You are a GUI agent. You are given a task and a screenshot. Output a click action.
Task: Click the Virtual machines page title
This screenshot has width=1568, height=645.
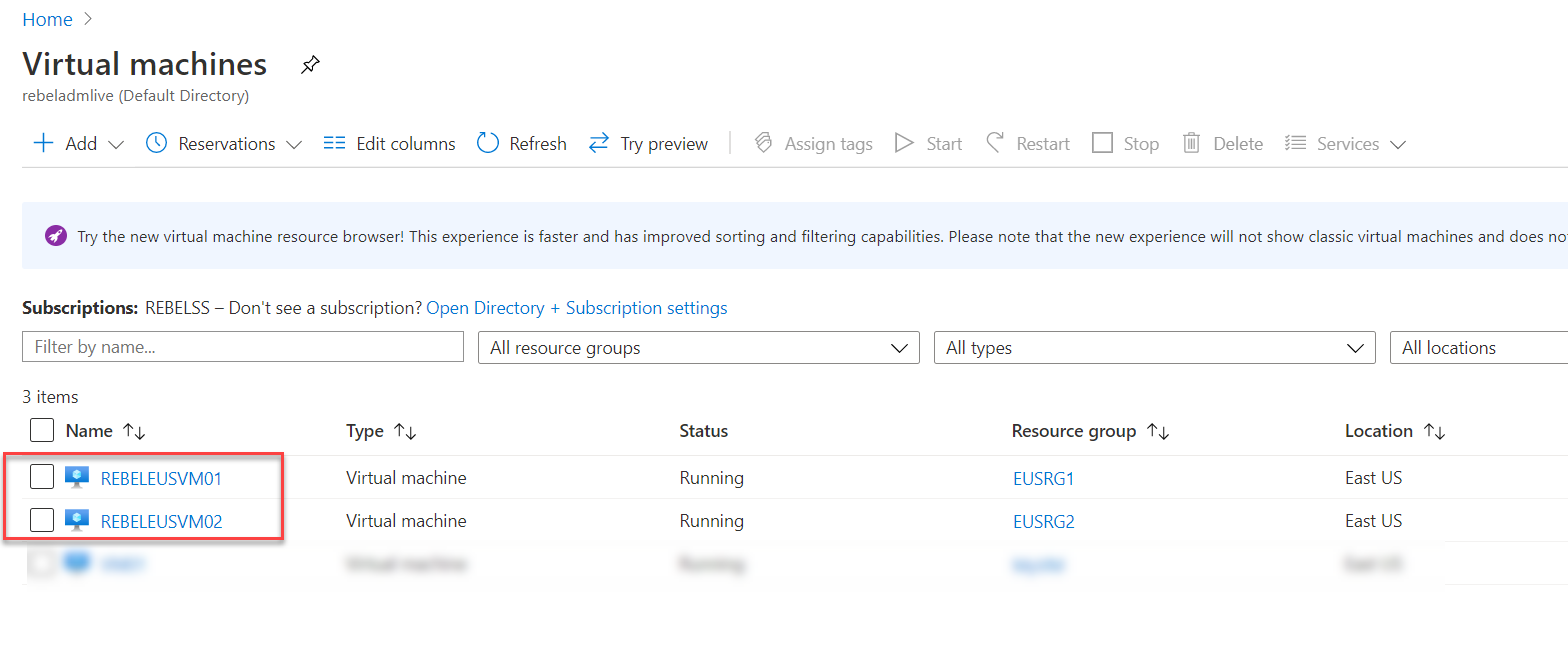coord(145,64)
